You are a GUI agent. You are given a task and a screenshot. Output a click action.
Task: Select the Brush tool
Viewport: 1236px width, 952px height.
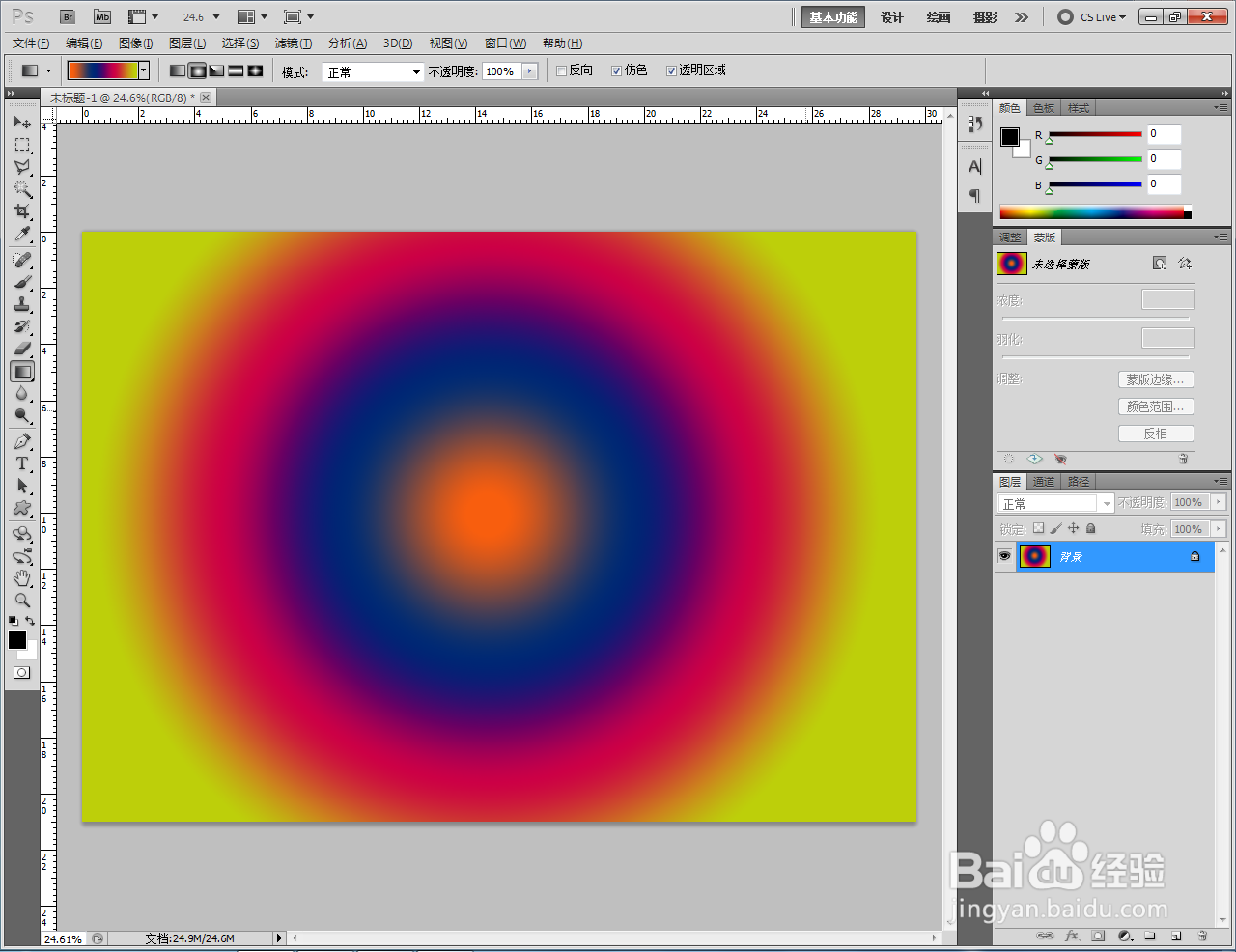point(22,282)
